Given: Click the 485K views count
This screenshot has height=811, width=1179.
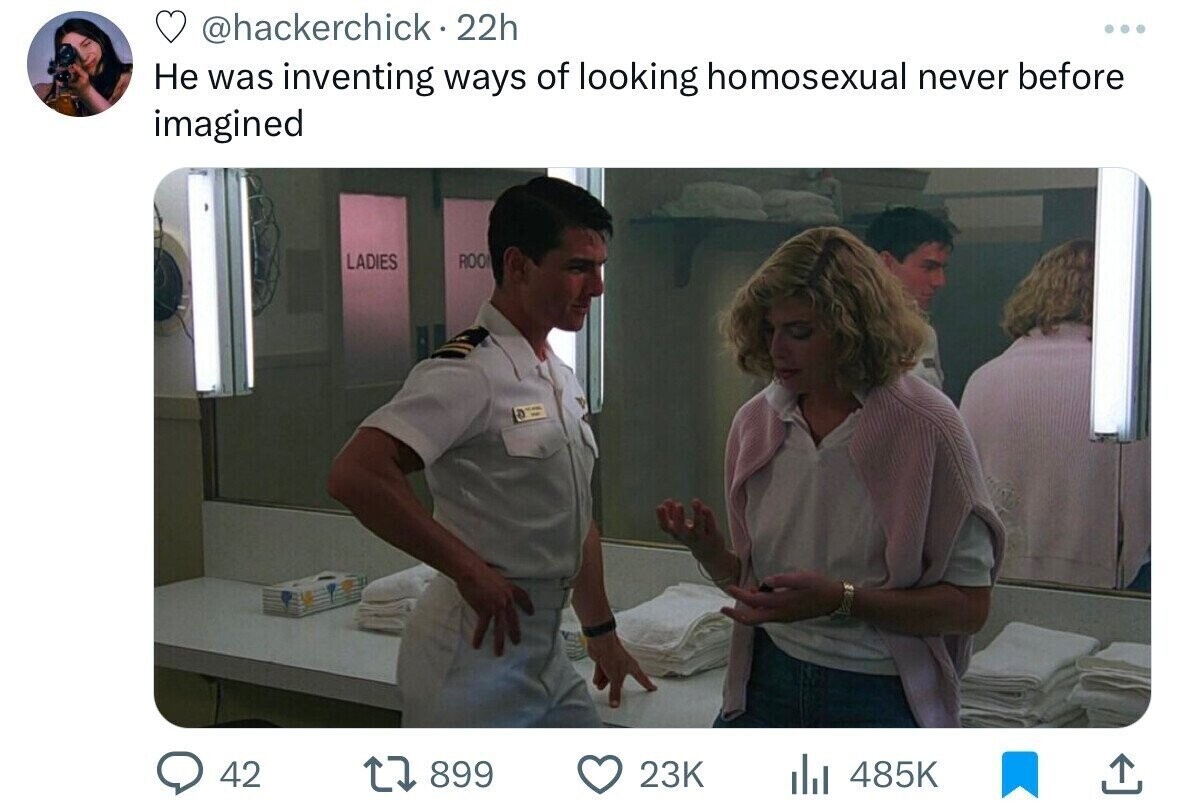Looking at the screenshot, I should (x=893, y=774).
